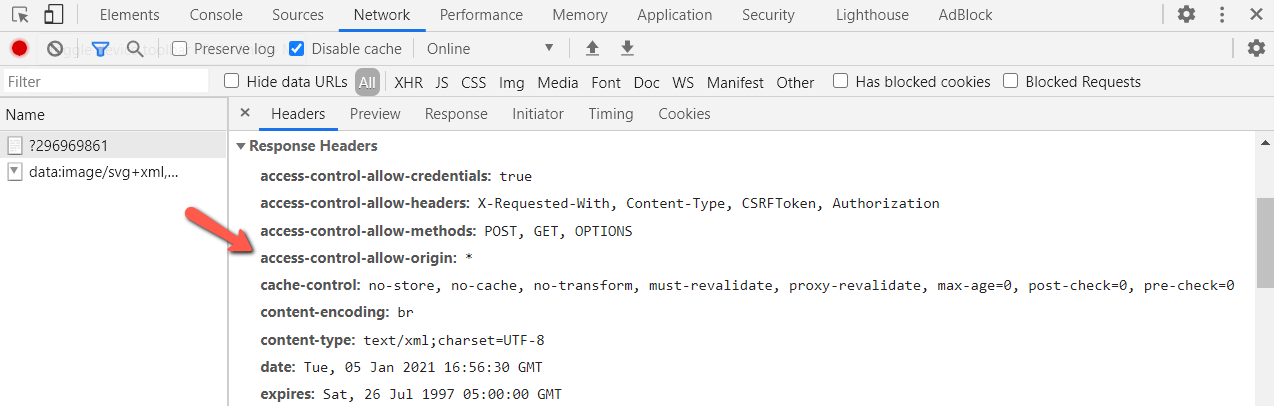1274x406 pixels.
Task: Switch to the Console tab
Action: 216,15
